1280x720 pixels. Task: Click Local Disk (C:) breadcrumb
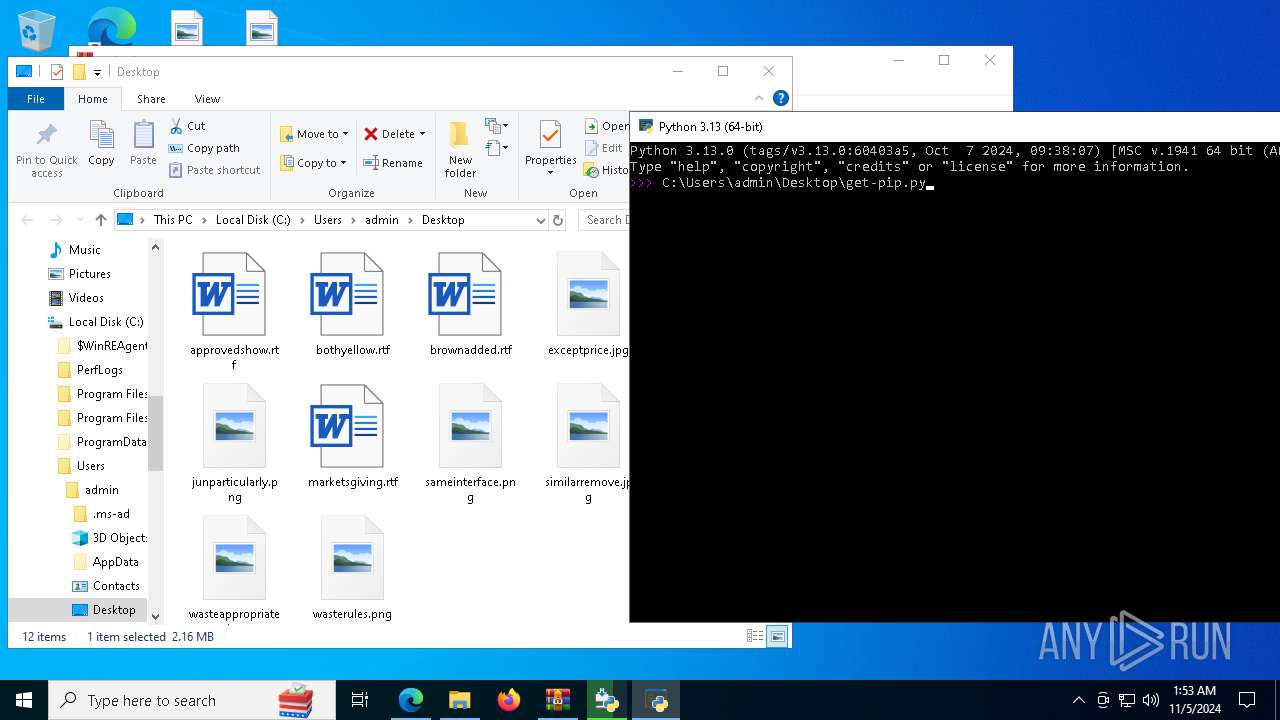(x=253, y=220)
